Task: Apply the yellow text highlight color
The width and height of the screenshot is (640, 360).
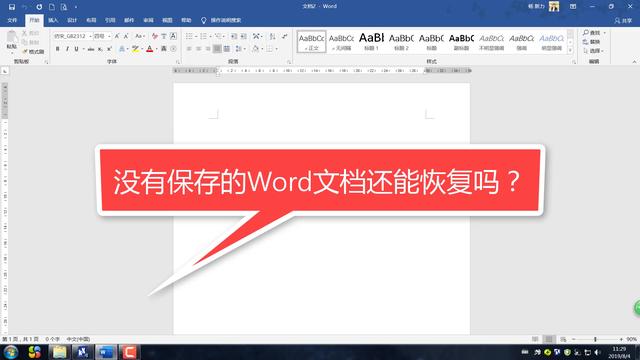Action: pyautogui.click(x=135, y=49)
